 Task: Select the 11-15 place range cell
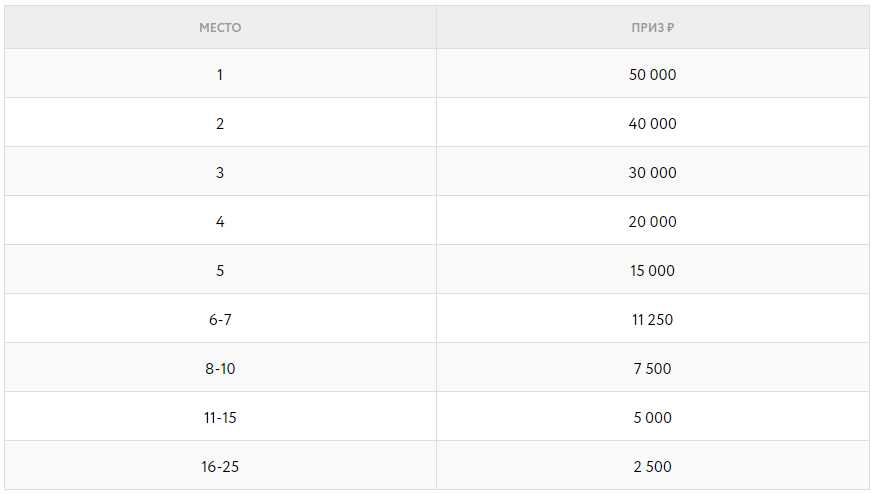click(x=220, y=418)
